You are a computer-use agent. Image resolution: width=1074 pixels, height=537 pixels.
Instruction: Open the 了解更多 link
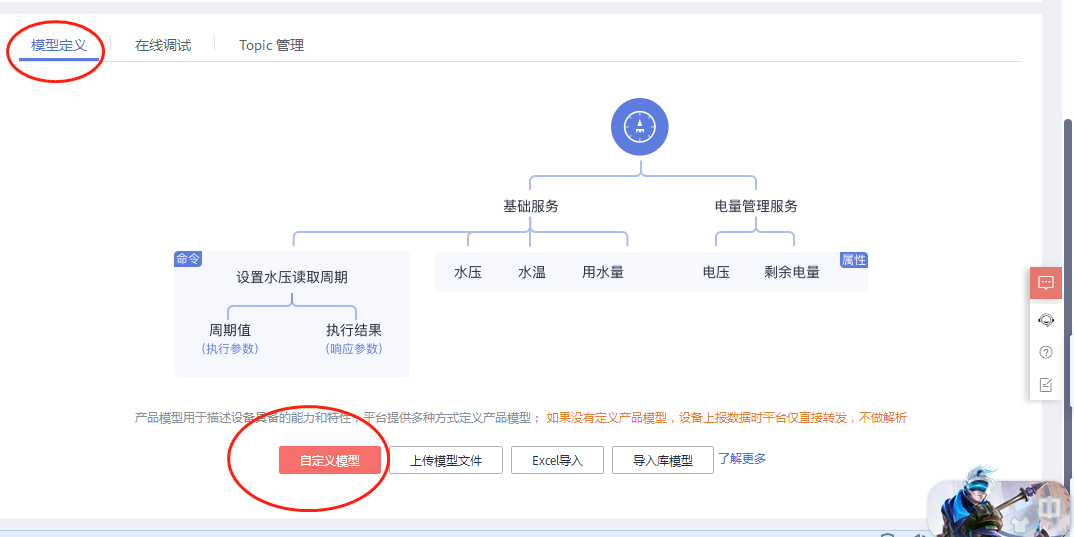pyautogui.click(x=742, y=459)
